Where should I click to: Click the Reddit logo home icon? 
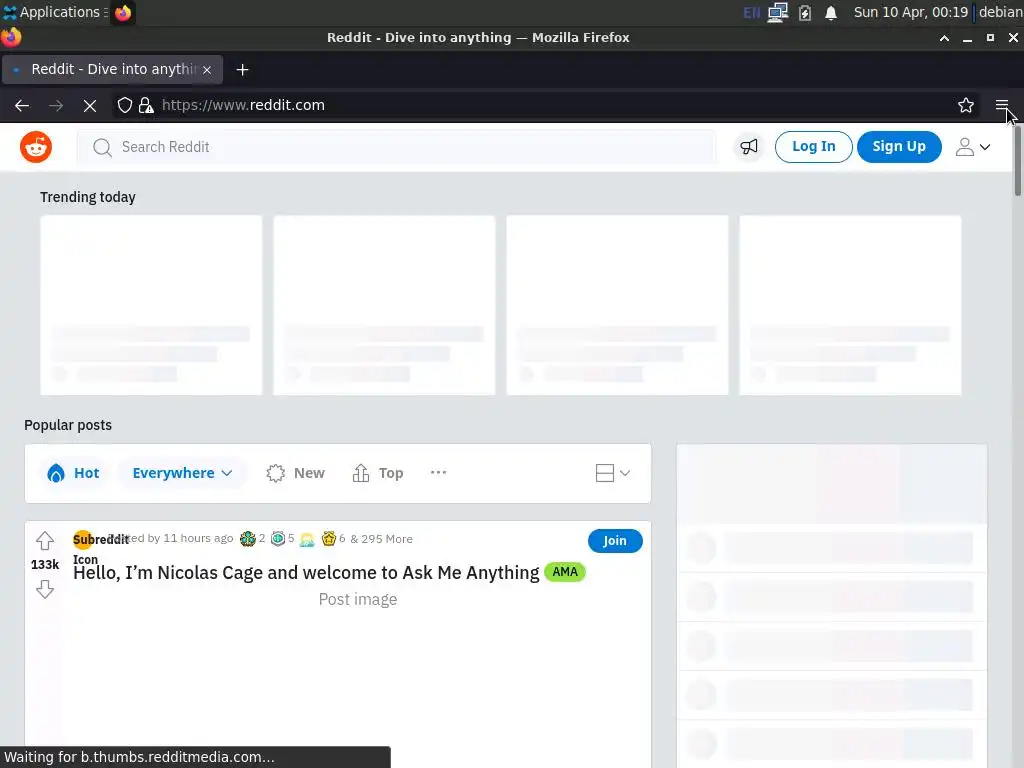tap(36, 147)
